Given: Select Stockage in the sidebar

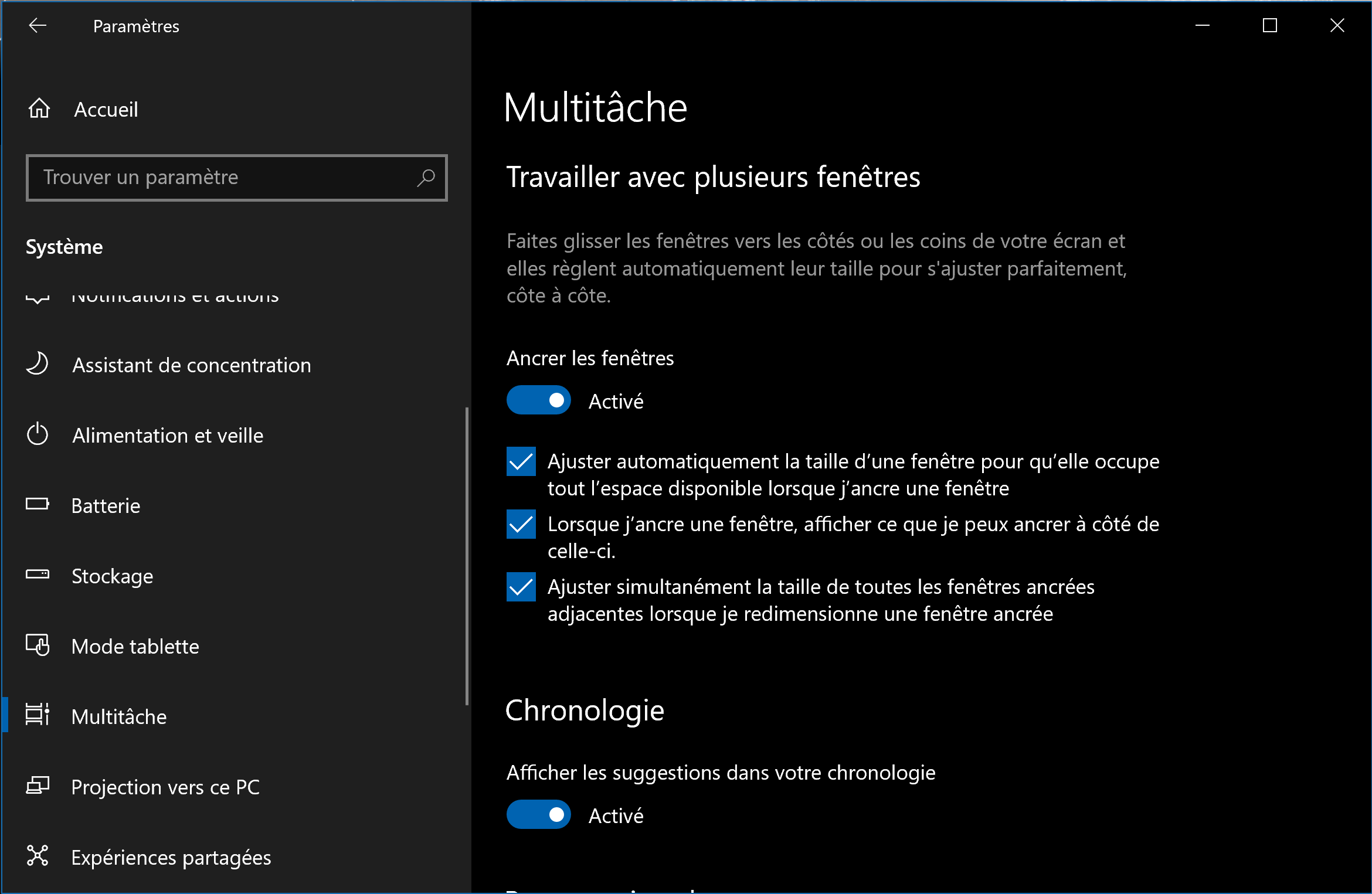Looking at the screenshot, I should pyautogui.click(x=112, y=576).
